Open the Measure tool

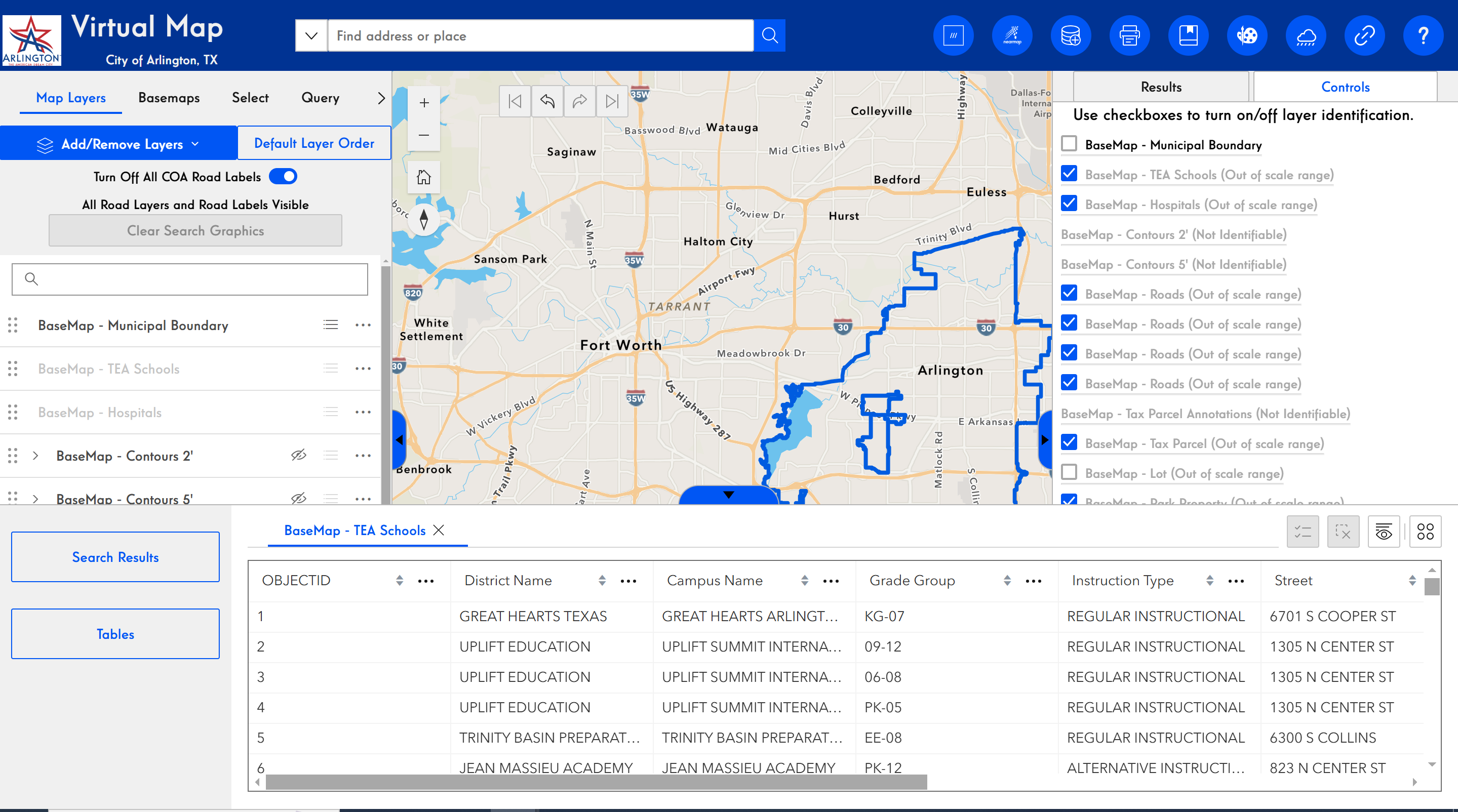point(953,35)
